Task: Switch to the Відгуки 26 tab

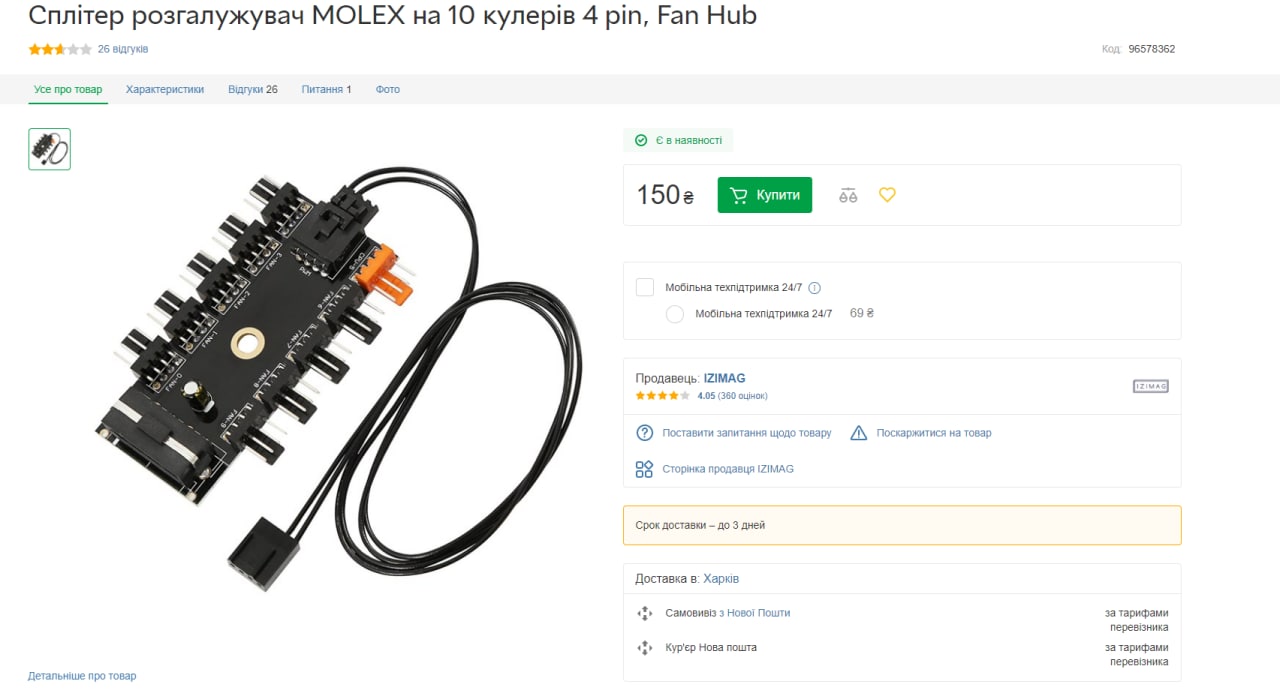Action: tap(253, 89)
